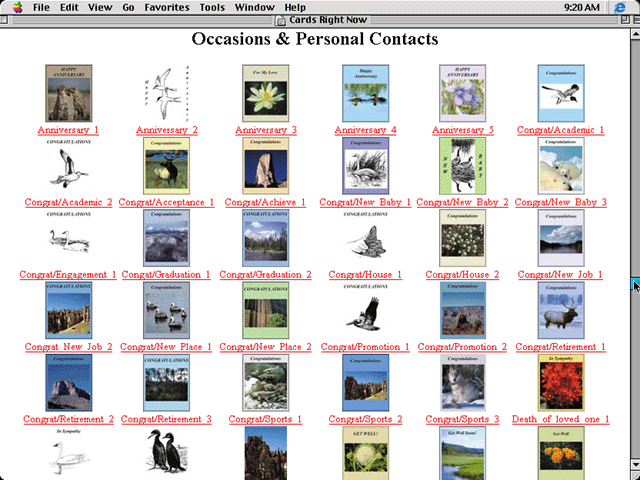The image size is (640, 480).
Task: Open the File menu
Action: tap(41, 7)
